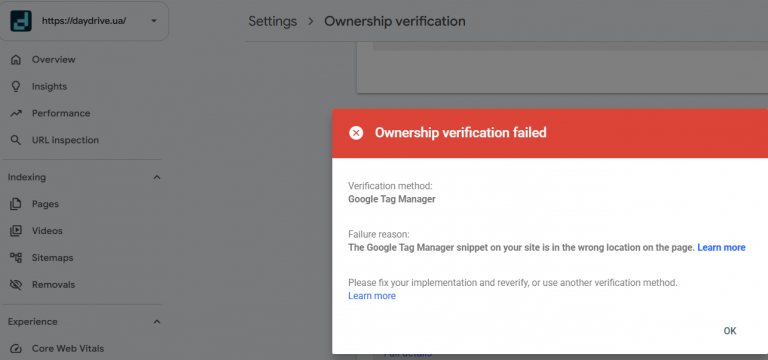Open the daydrive.ua property dropdown arrow
The width and height of the screenshot is (768, 360).
154,21
